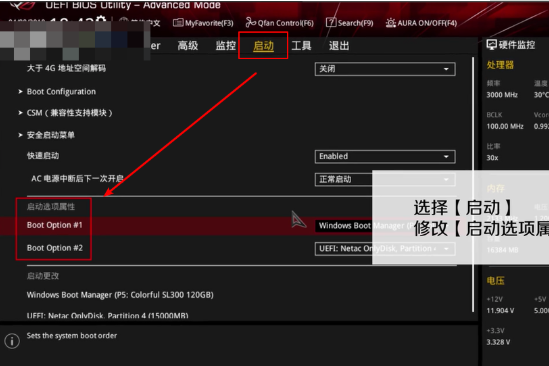This screenshot has height=366, width=549.
Task: Select AC 电源中断后下一次开启 label
Action: pos(77,179)
